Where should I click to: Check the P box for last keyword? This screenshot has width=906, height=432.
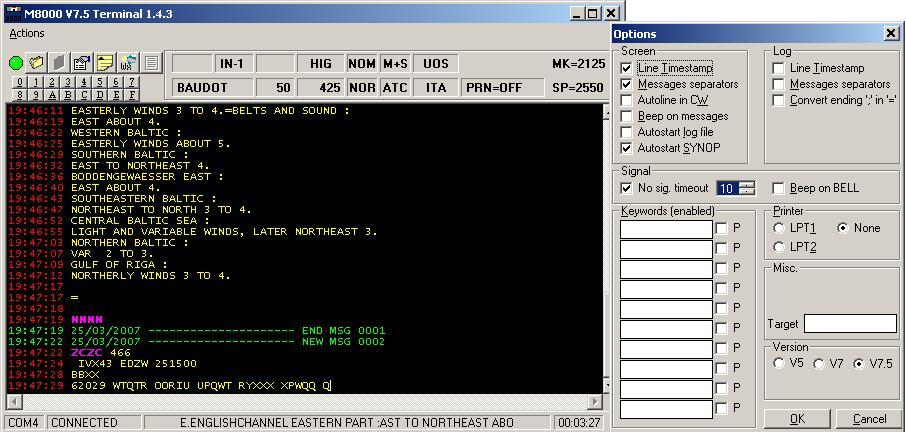[x=721, y=408]
